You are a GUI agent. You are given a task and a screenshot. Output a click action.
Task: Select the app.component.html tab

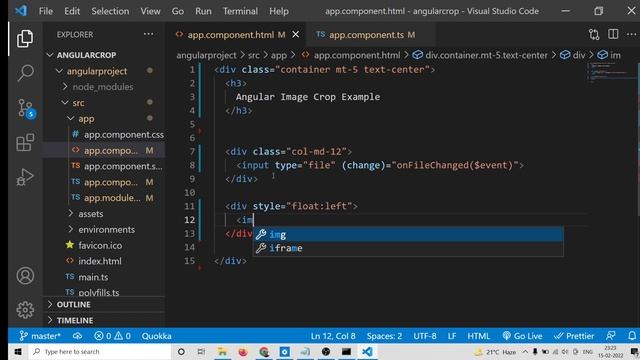click(236, 35)
